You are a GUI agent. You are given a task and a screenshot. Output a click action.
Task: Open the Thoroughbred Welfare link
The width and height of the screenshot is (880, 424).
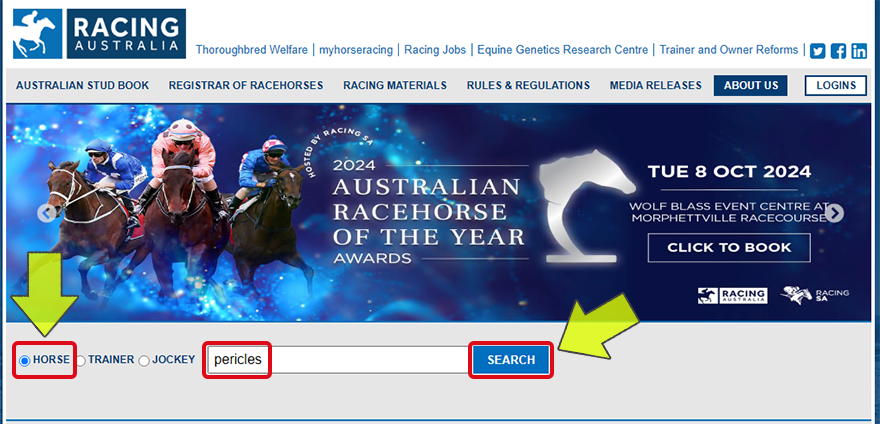click(x=252, y=50)
